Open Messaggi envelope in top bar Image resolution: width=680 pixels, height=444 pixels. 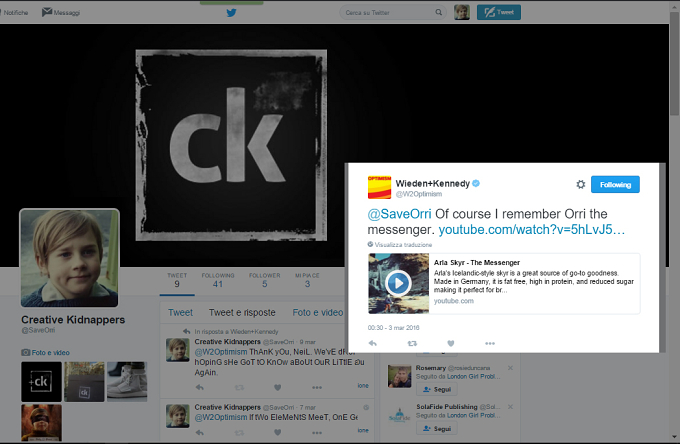coord(61,13)
